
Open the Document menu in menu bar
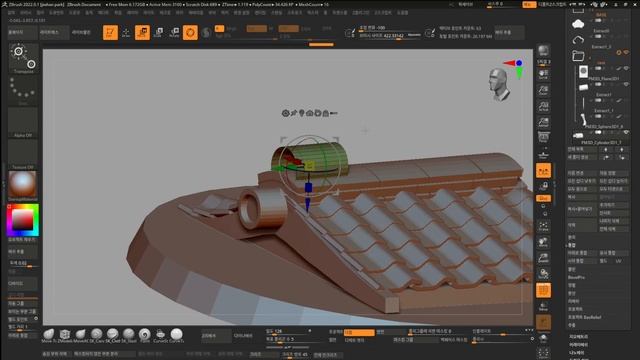56,13
